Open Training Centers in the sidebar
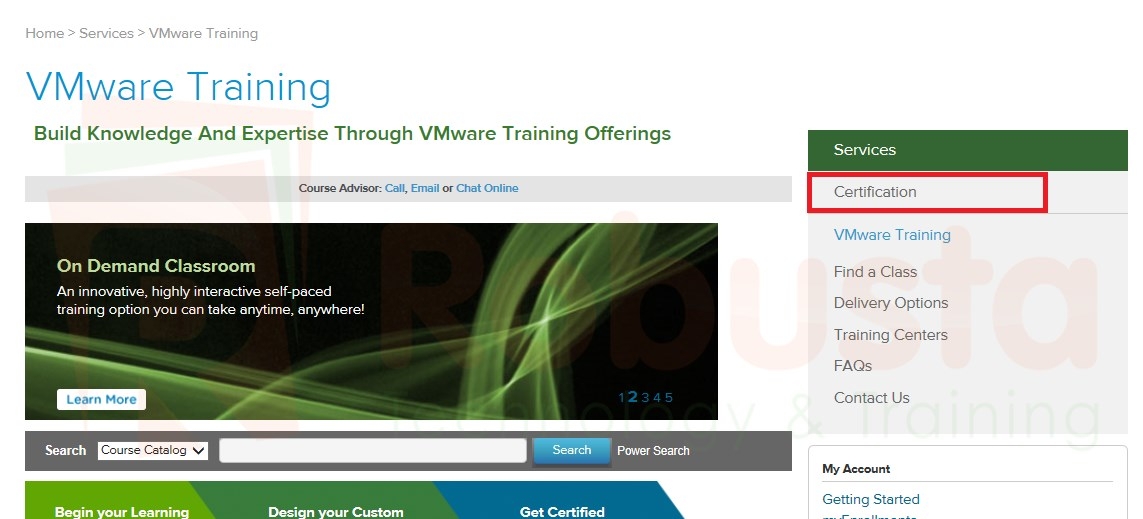1143x519 pixels. pos(891,335)
